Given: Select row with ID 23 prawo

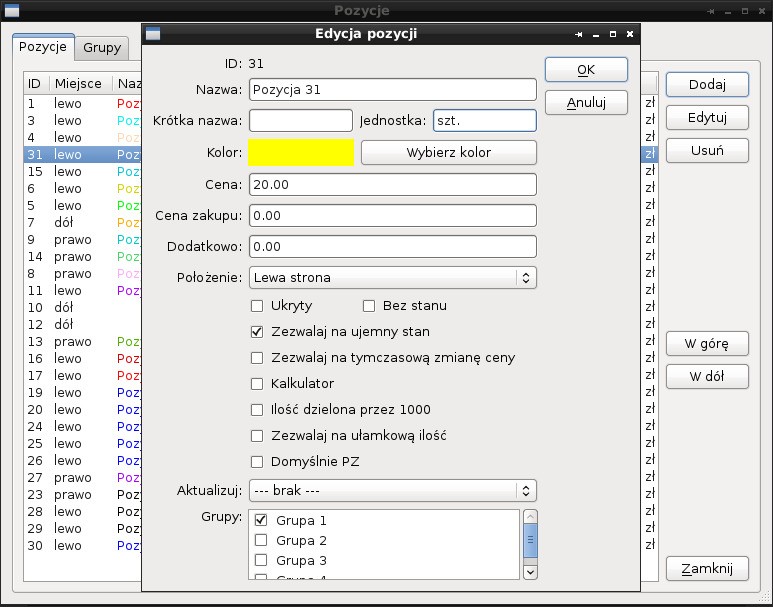Looking at the screenshot, I should [83, 495].
